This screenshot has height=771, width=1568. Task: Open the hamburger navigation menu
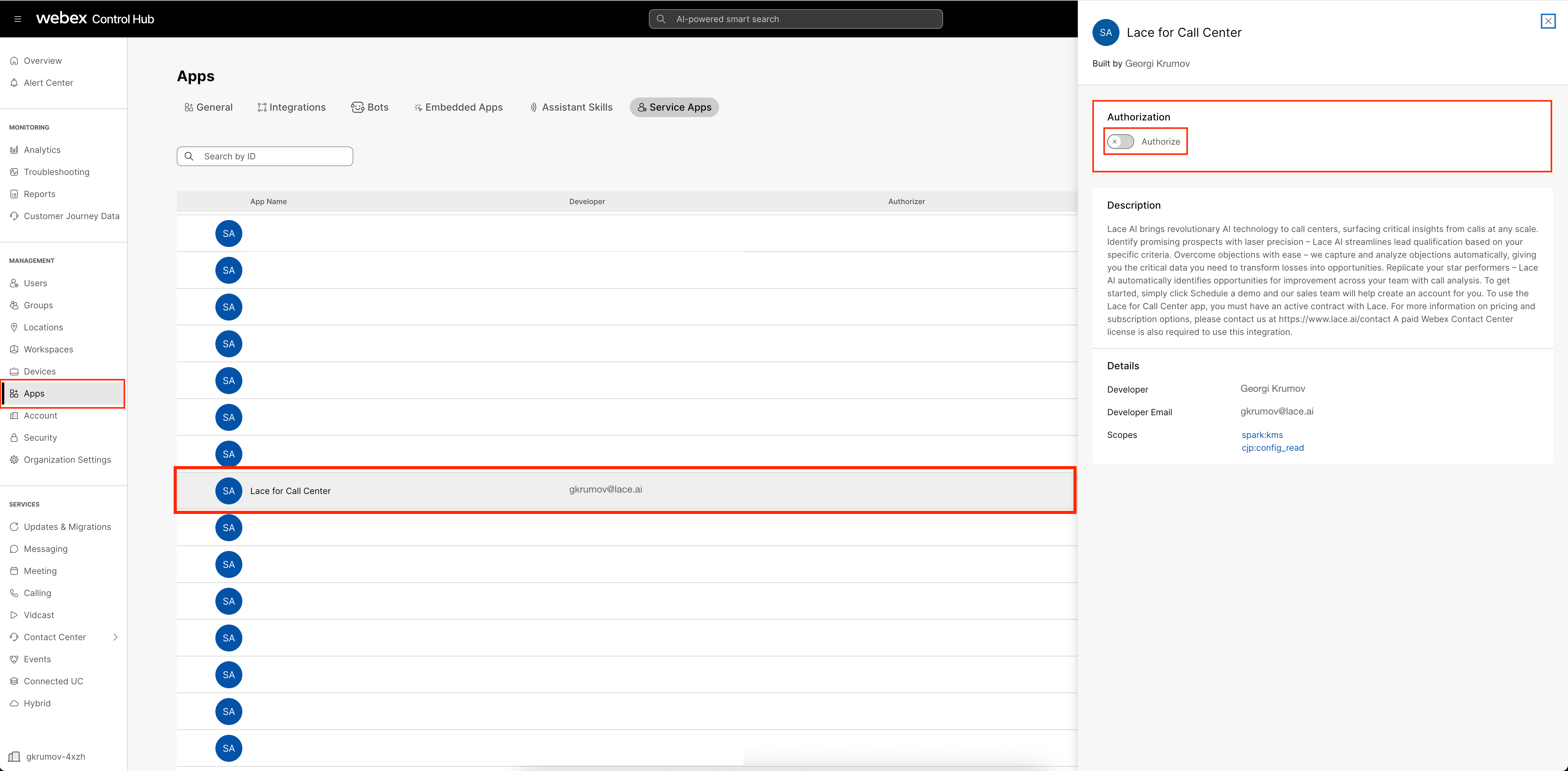(18, 19)
